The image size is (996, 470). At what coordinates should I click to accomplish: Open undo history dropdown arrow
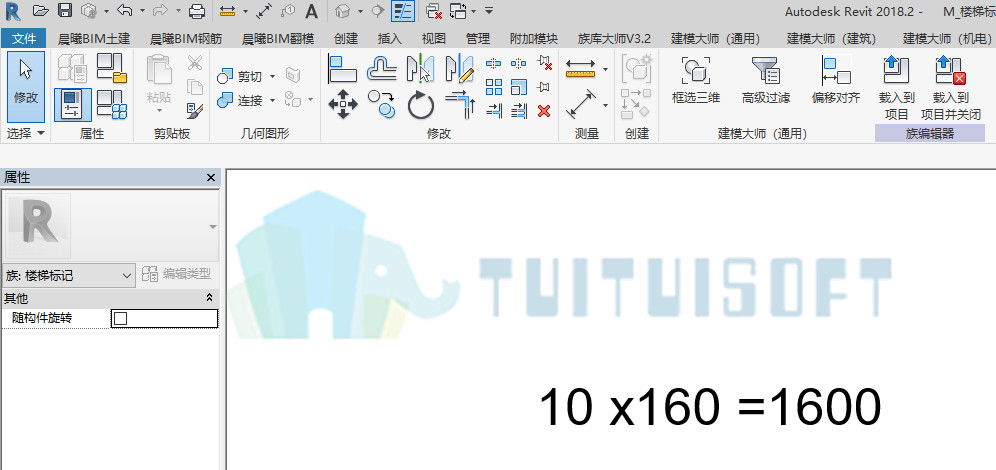click(142, 11)
